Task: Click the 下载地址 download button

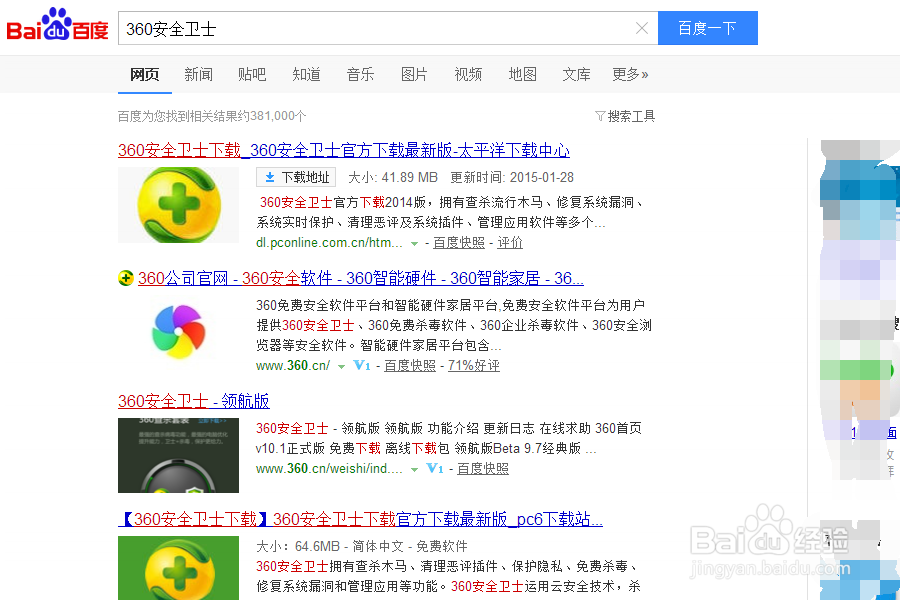Action: pos(296,177)
